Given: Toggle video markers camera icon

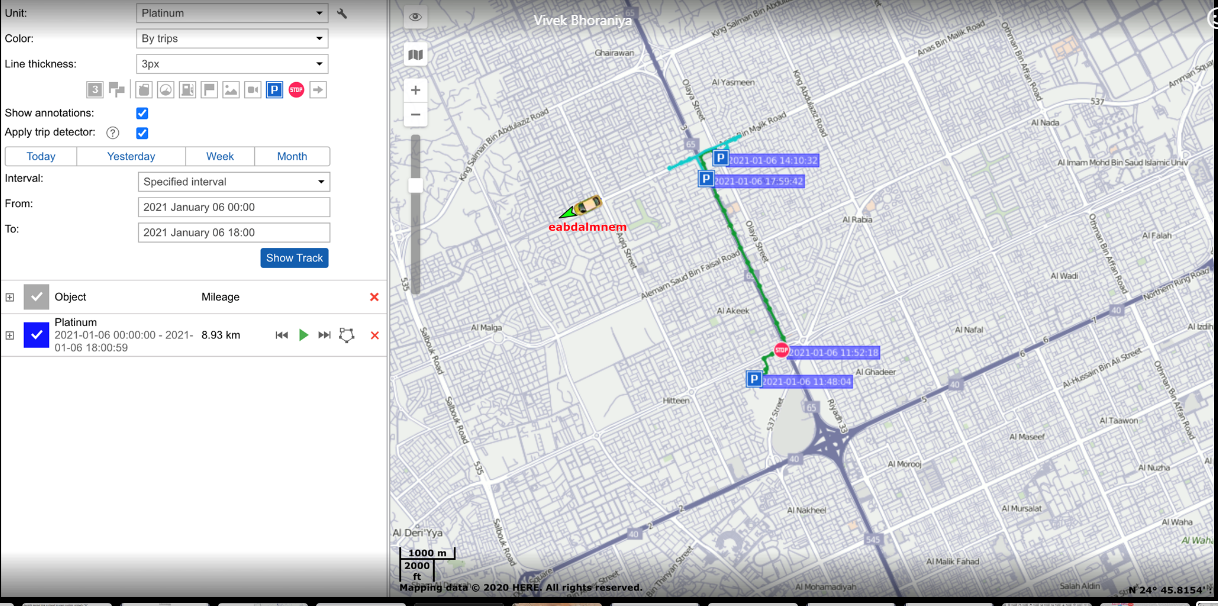Looking at the screenshot, I should coord(253,90).
